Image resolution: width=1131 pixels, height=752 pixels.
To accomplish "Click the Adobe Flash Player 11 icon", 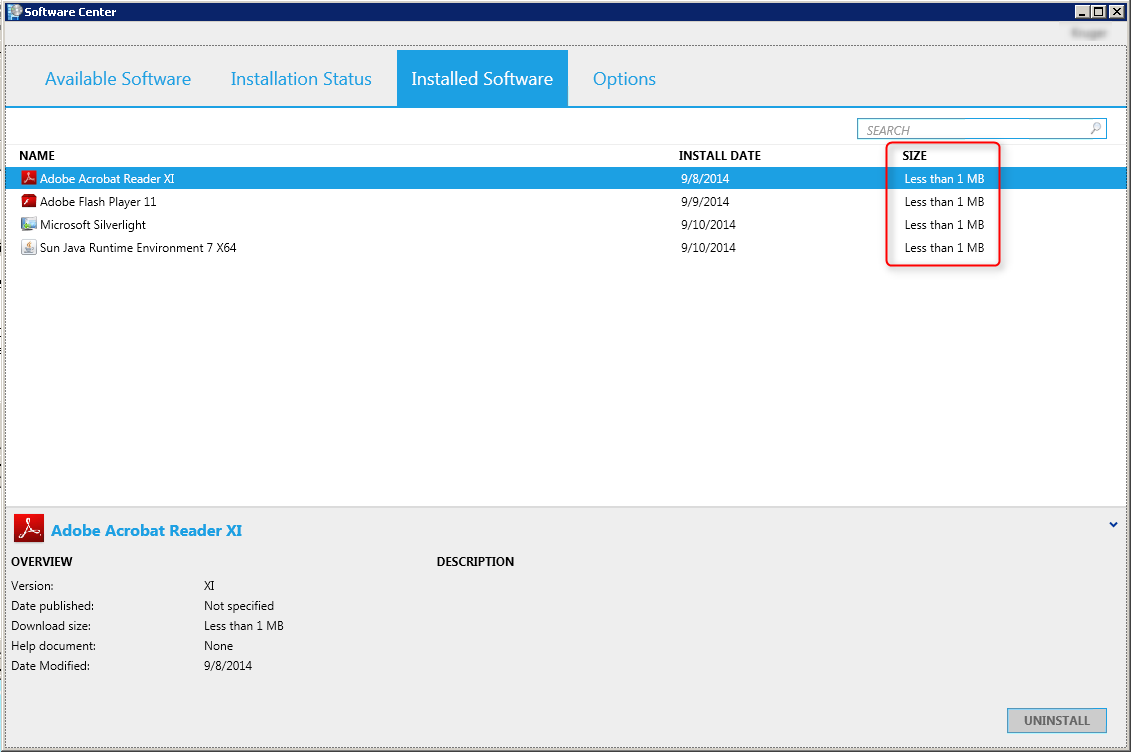I will tap(29, 201).
